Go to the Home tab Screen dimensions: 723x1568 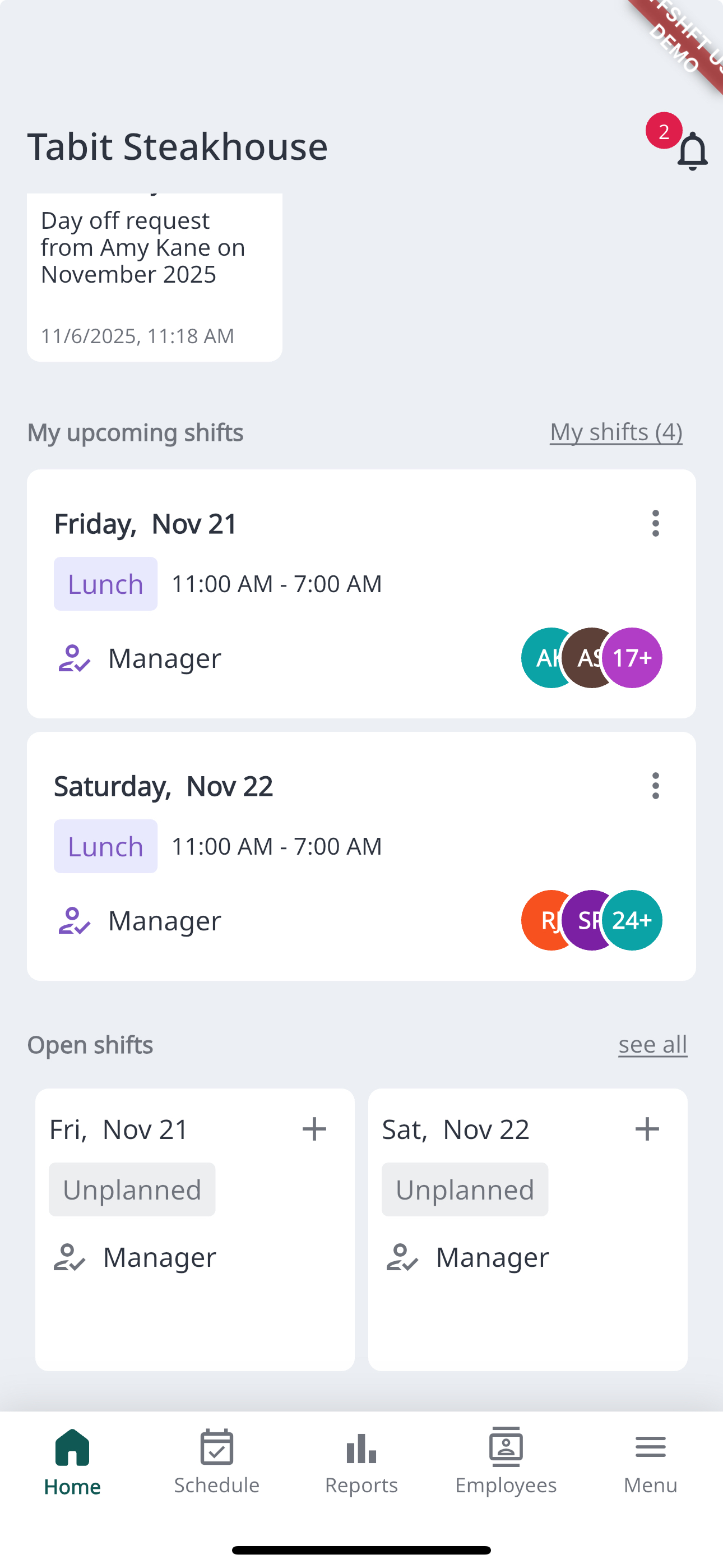tap(72, 1462)
